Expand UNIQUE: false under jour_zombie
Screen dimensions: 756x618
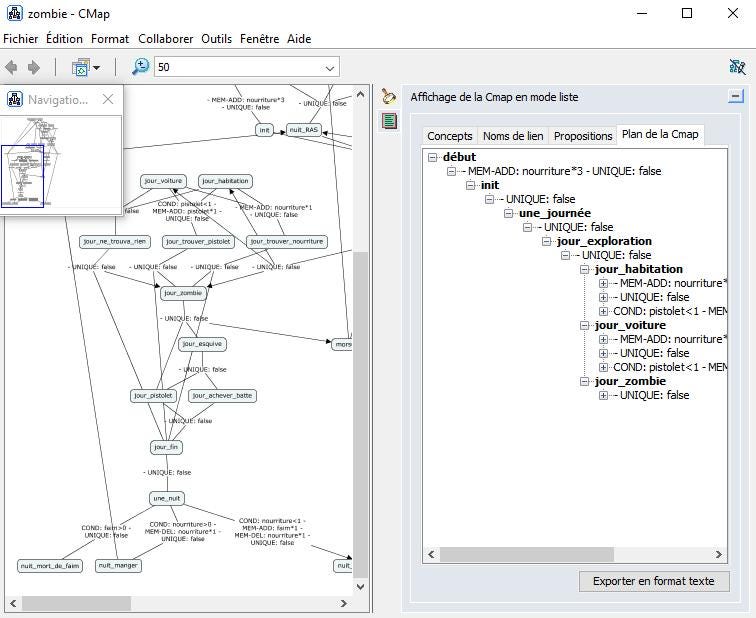tap(603, 395)
